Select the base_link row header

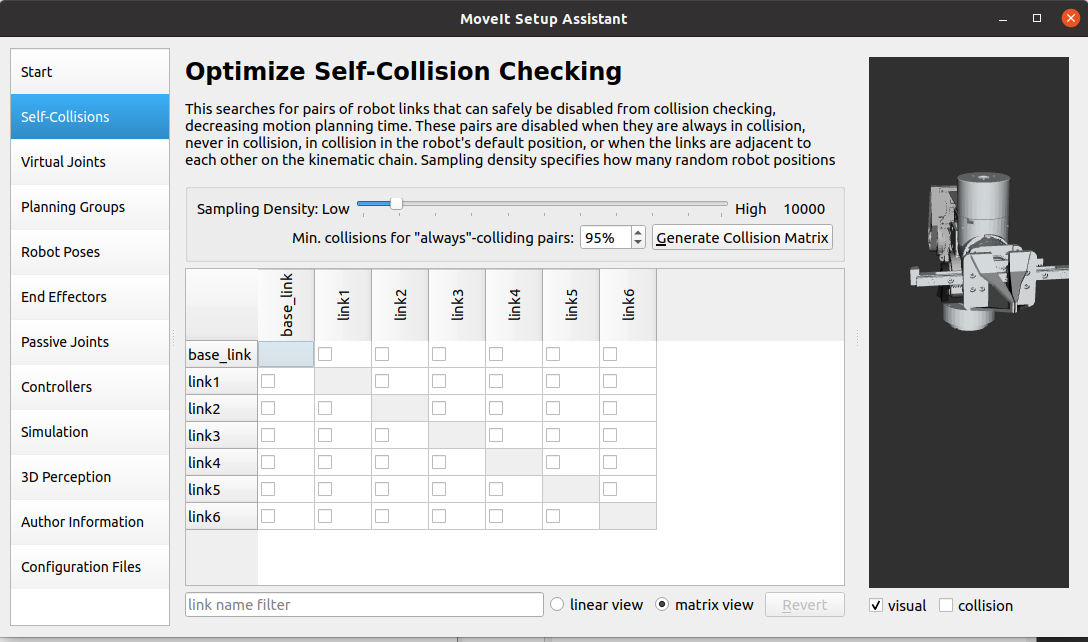pyautogui.click(x=221, y=354)
